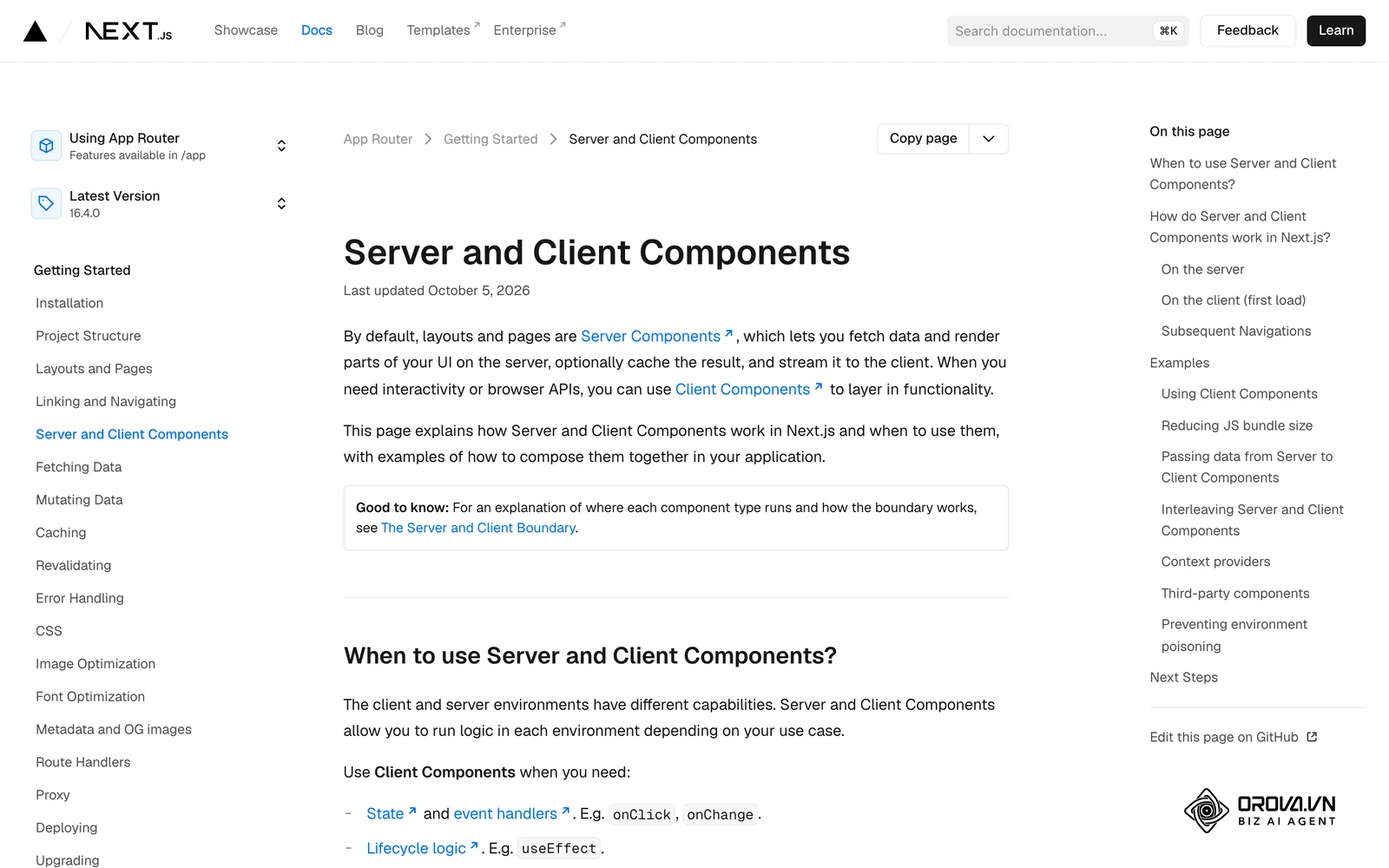Viewport: 1389px width, 868px height.
Task: Click the App Router cube icon
Action: click(46, 146)
